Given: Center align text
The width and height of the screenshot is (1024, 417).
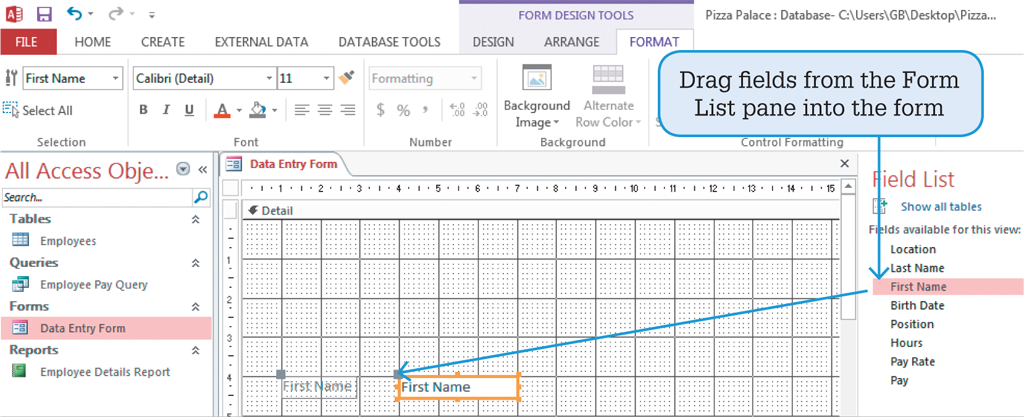Looking at the screenshot, I should [x=325, y=110].
